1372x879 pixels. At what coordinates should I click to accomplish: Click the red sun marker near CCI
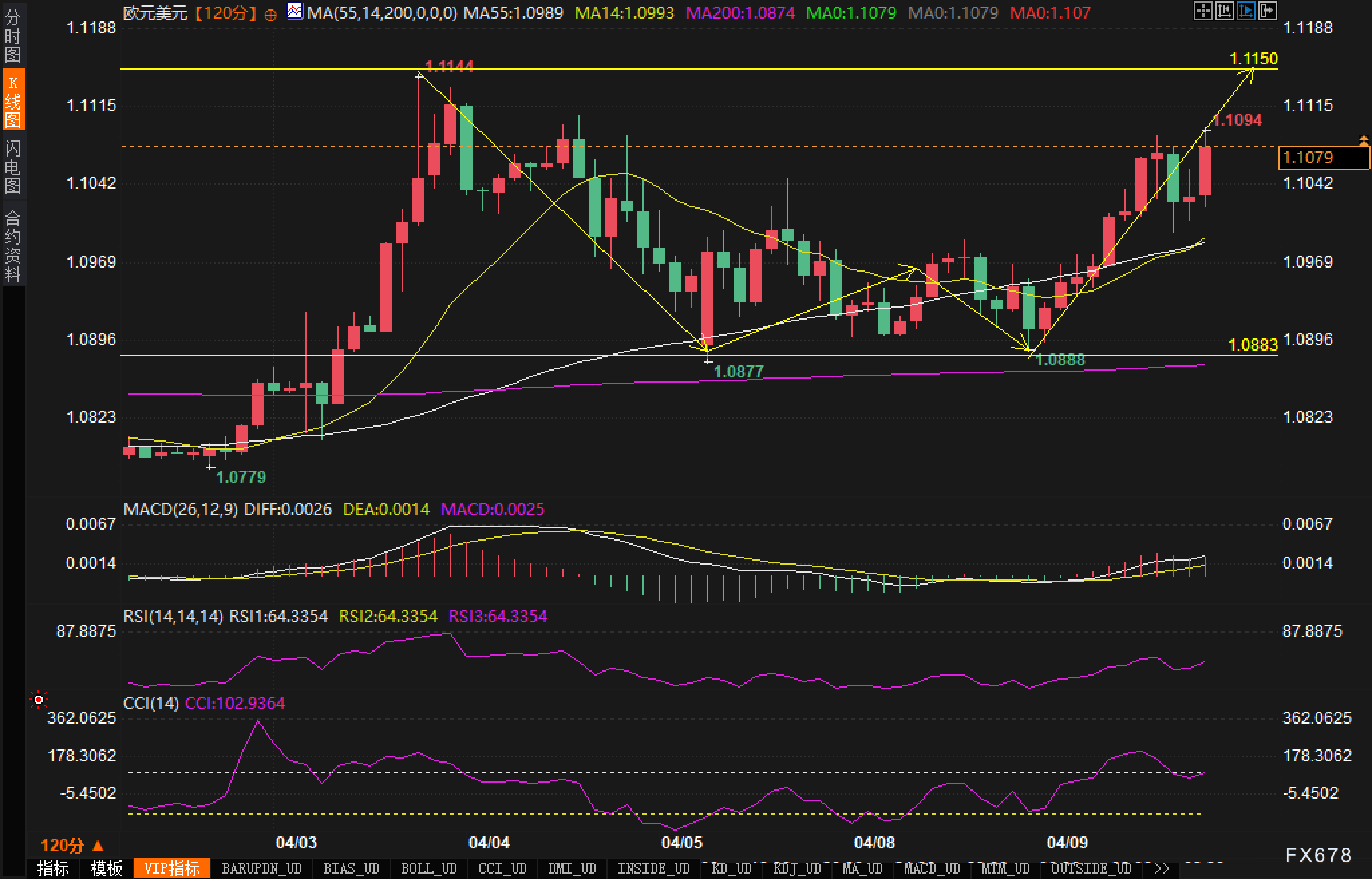[39, 700]
